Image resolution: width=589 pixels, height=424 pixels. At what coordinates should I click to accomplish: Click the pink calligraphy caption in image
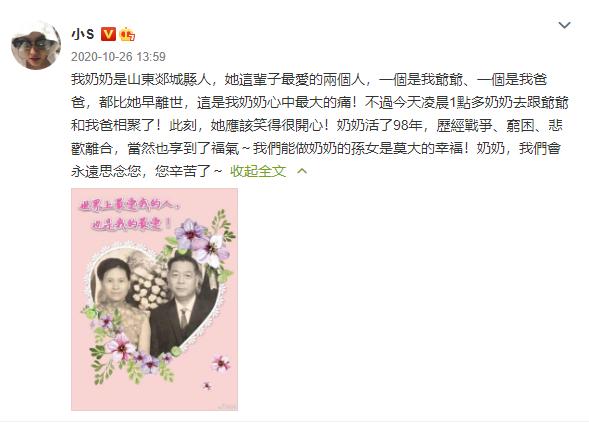tap(130, 215)
